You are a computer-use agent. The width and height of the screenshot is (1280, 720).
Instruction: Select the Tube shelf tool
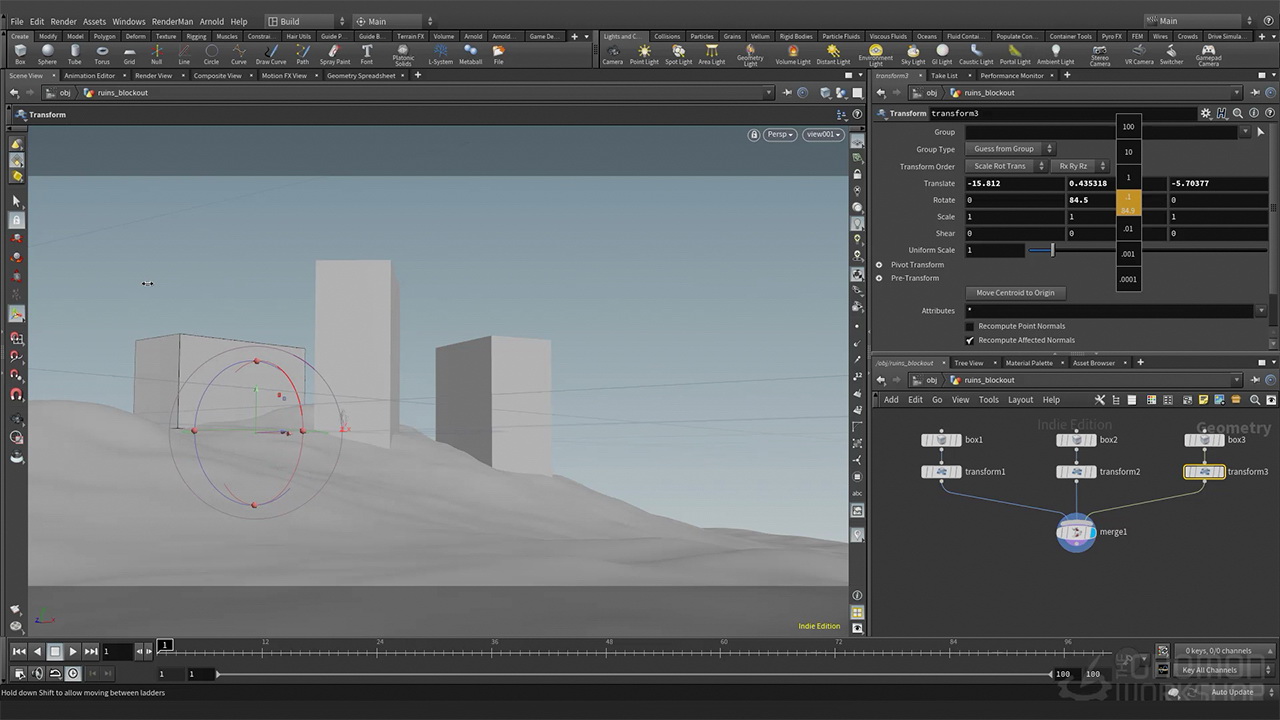[74, 54]
